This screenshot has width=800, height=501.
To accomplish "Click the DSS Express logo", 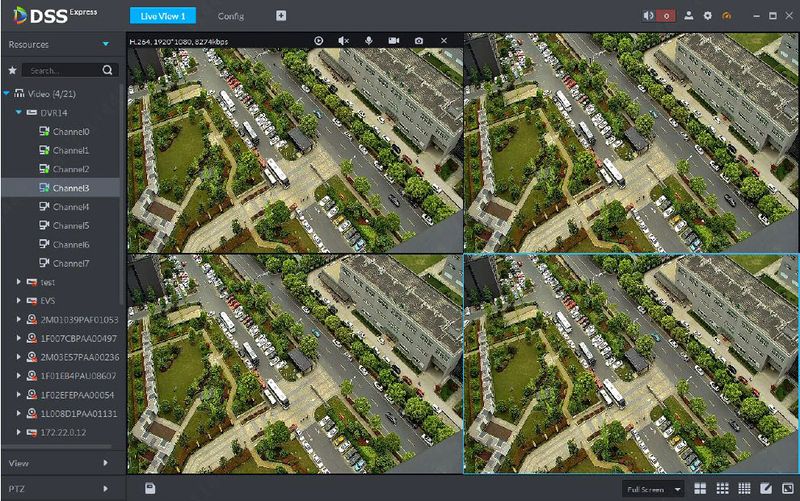I will click(x=55, y=15).
